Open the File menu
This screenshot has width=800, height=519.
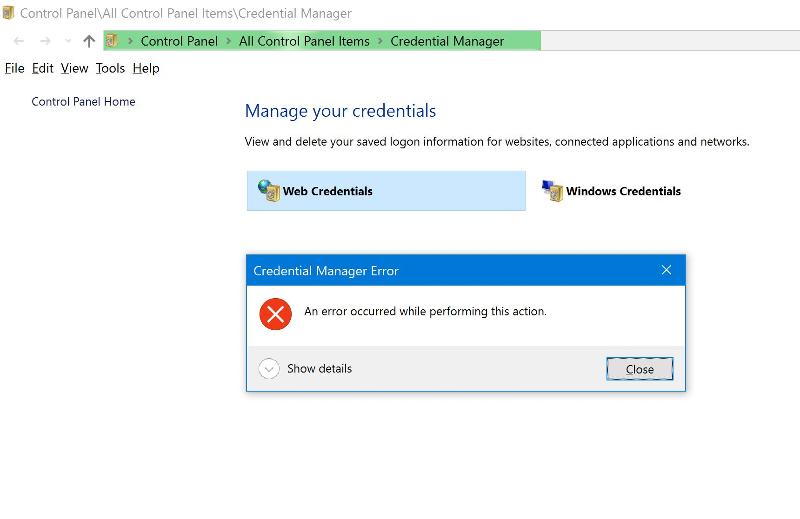[x=14, y=68]
